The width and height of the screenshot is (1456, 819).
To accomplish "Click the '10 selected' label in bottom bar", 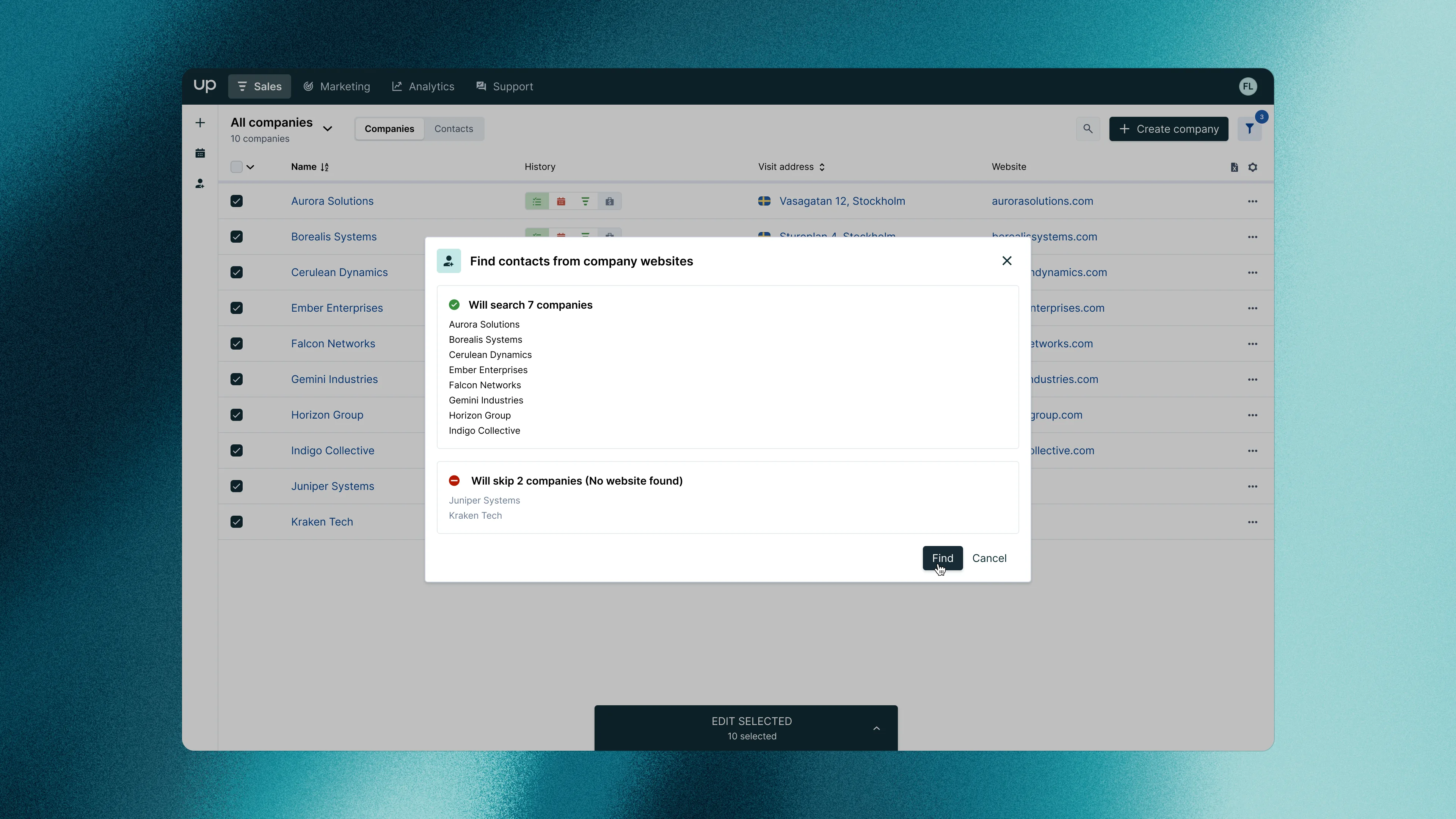I will pyautogui.click(x=752, y=736).
